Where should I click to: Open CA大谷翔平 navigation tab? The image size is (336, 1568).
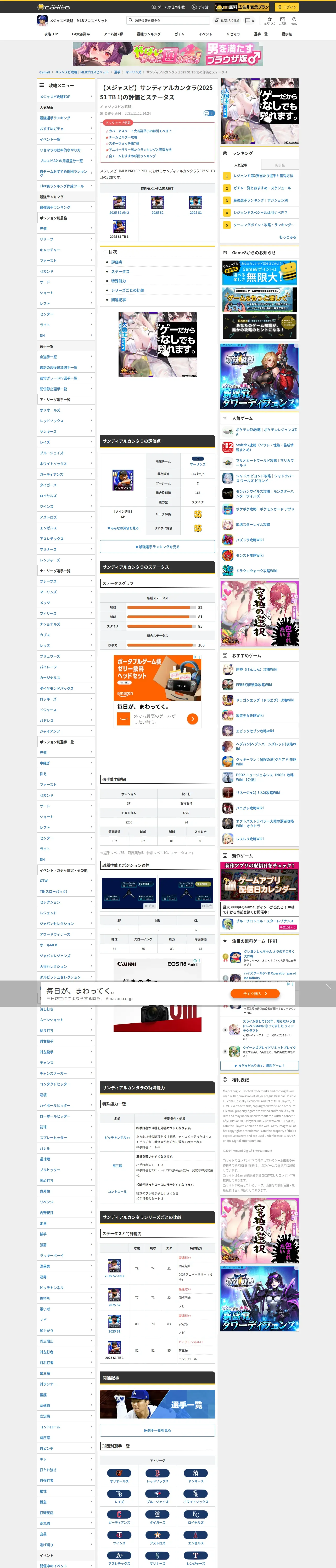pyautogui.click(x=81, y=34)
